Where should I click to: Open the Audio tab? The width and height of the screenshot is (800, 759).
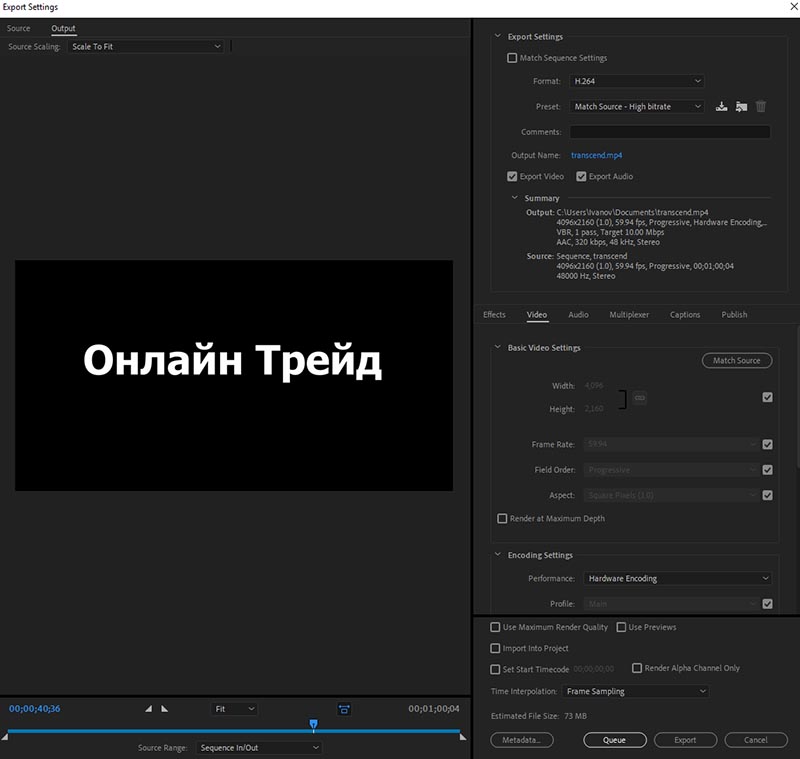[579, 314]
